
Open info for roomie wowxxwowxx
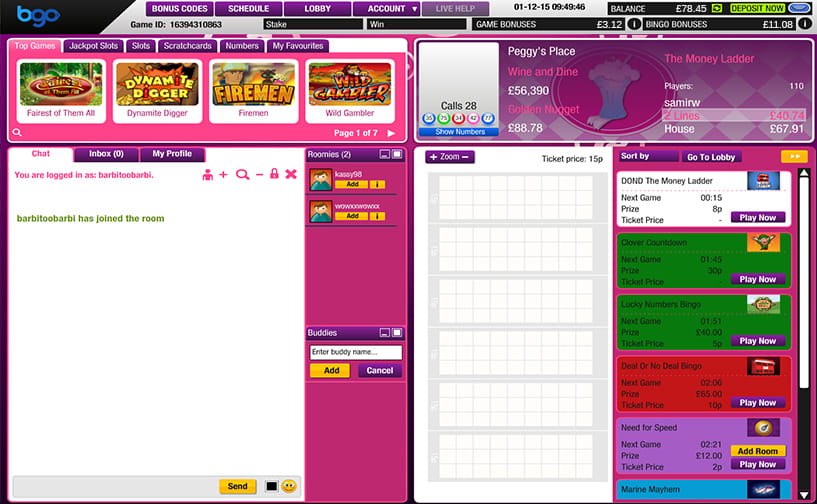(377, 216)
